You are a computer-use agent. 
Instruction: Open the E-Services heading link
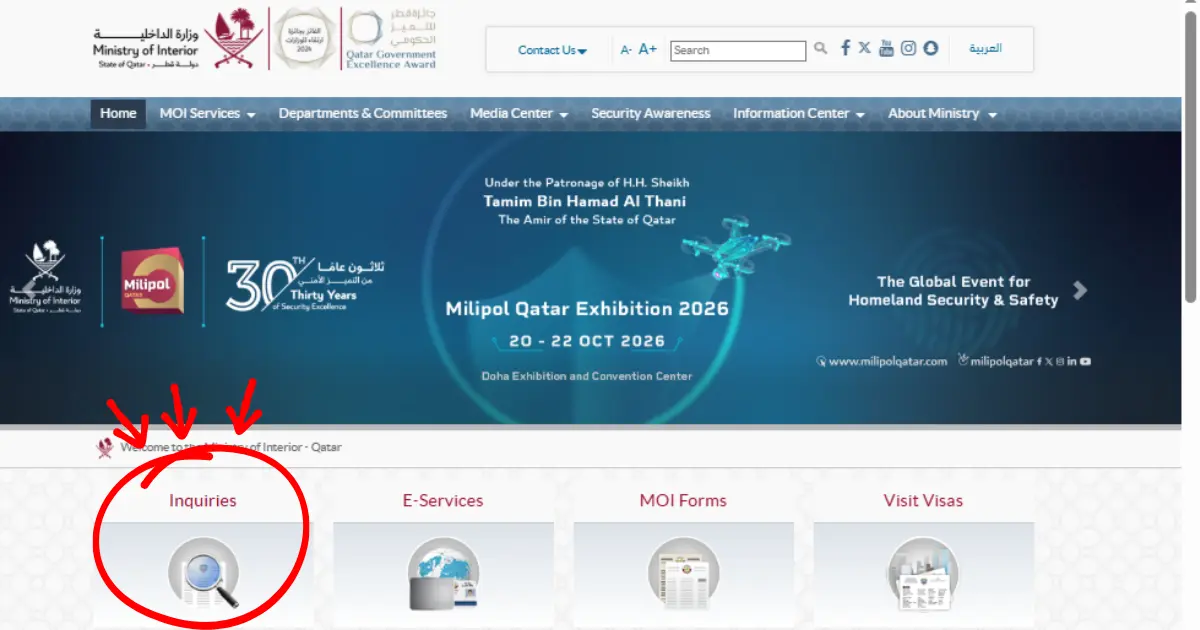coord(443,500)
